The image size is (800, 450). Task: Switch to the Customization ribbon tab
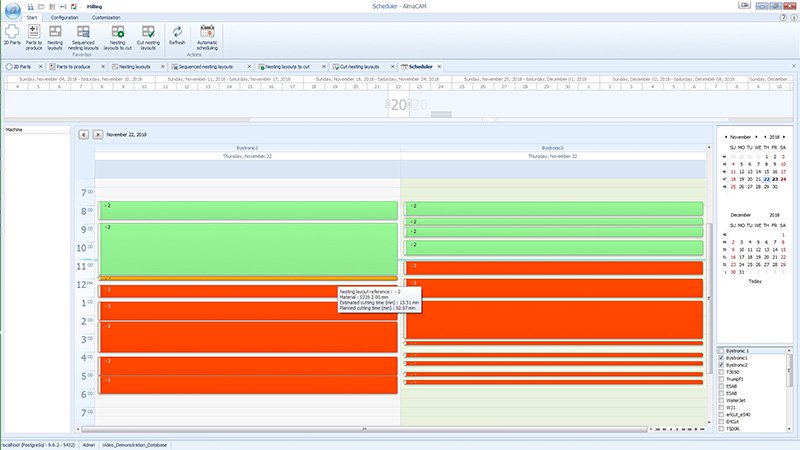pyautogui.click(x=106, y=17)
